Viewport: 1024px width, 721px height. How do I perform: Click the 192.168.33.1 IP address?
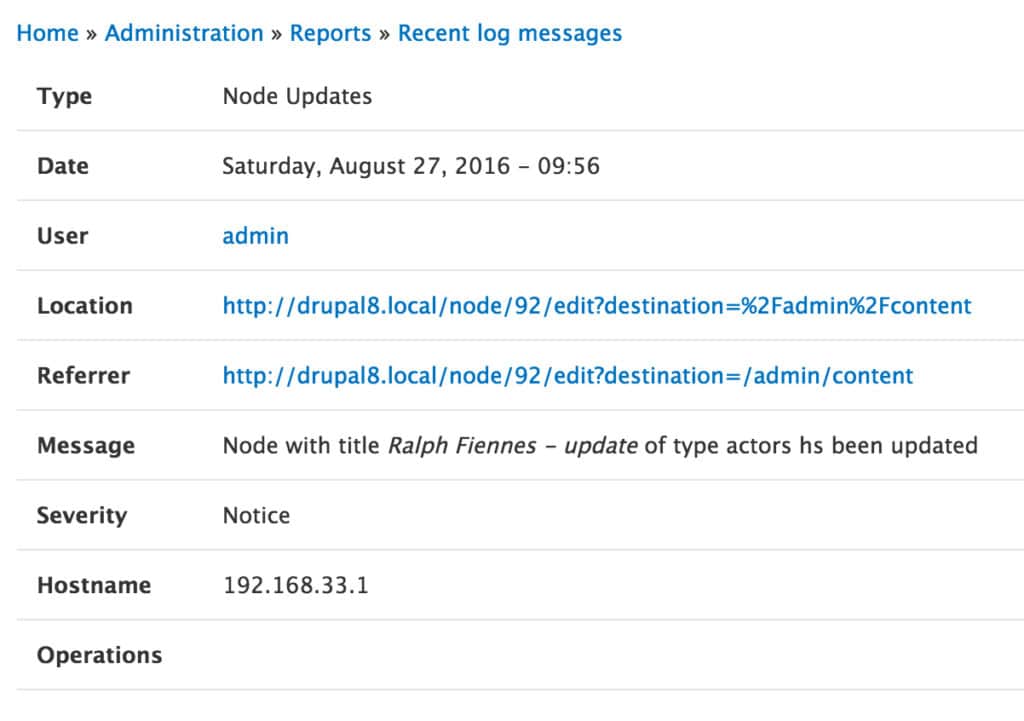(x=295, y=586)
